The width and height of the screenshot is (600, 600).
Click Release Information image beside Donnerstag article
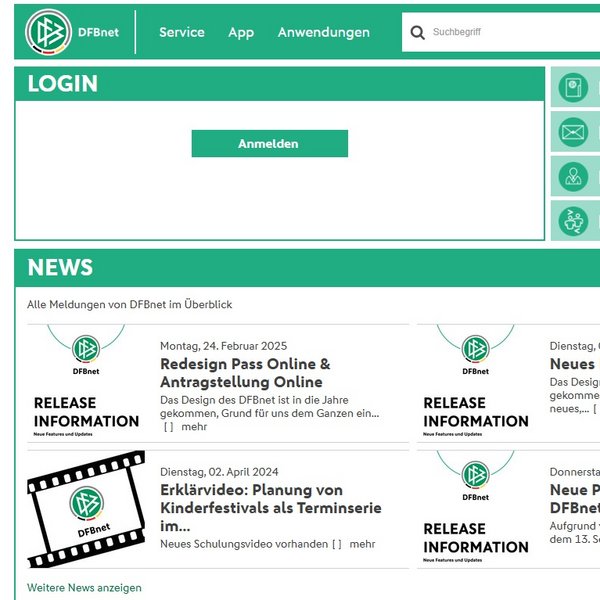click(476, 509)
